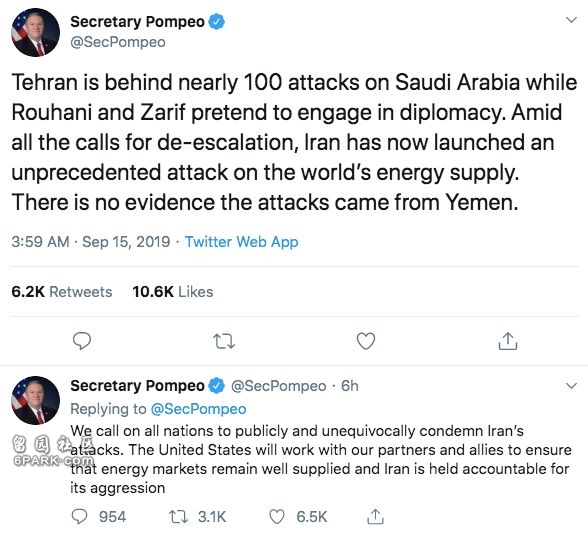Image resolution: width=588 pixels, height=533 pixels.
Task: Retweet the main tweet about Tehran attacks
Action: click(x=224, y=341)
